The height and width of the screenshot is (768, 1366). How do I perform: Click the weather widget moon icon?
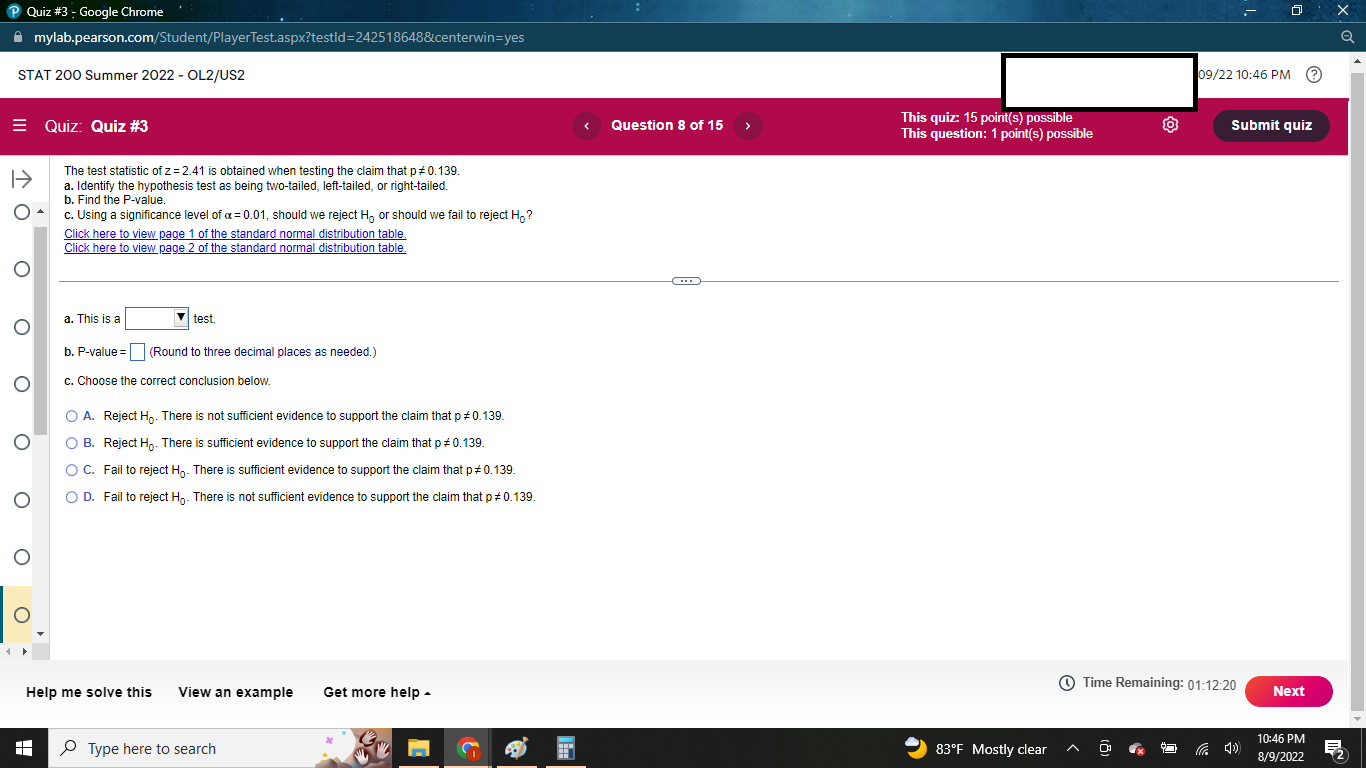click(916, 748)
